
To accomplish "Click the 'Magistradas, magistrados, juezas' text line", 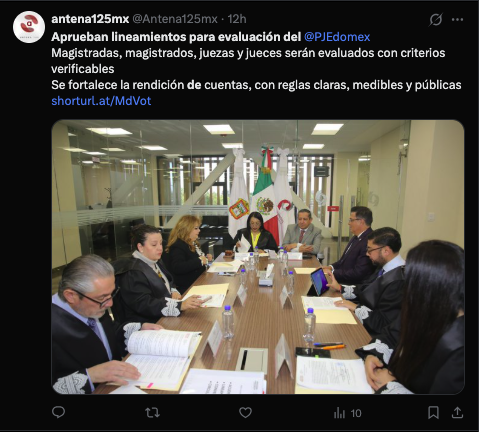I will 248,53.
